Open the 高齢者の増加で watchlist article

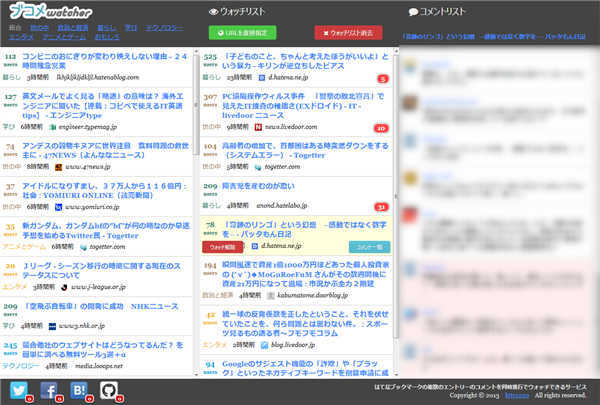(305, 150)
